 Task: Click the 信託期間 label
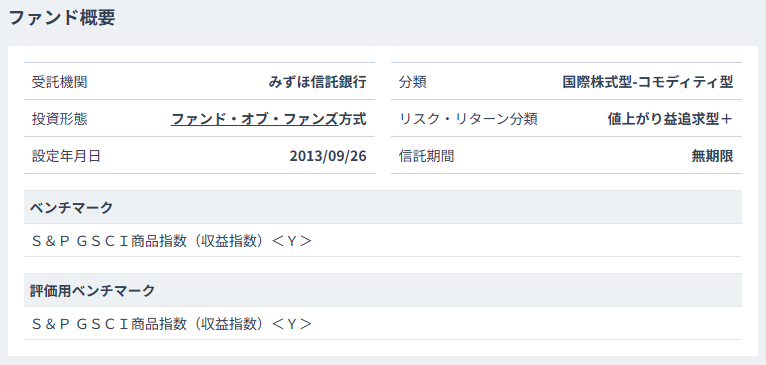[x=426, y=156]
